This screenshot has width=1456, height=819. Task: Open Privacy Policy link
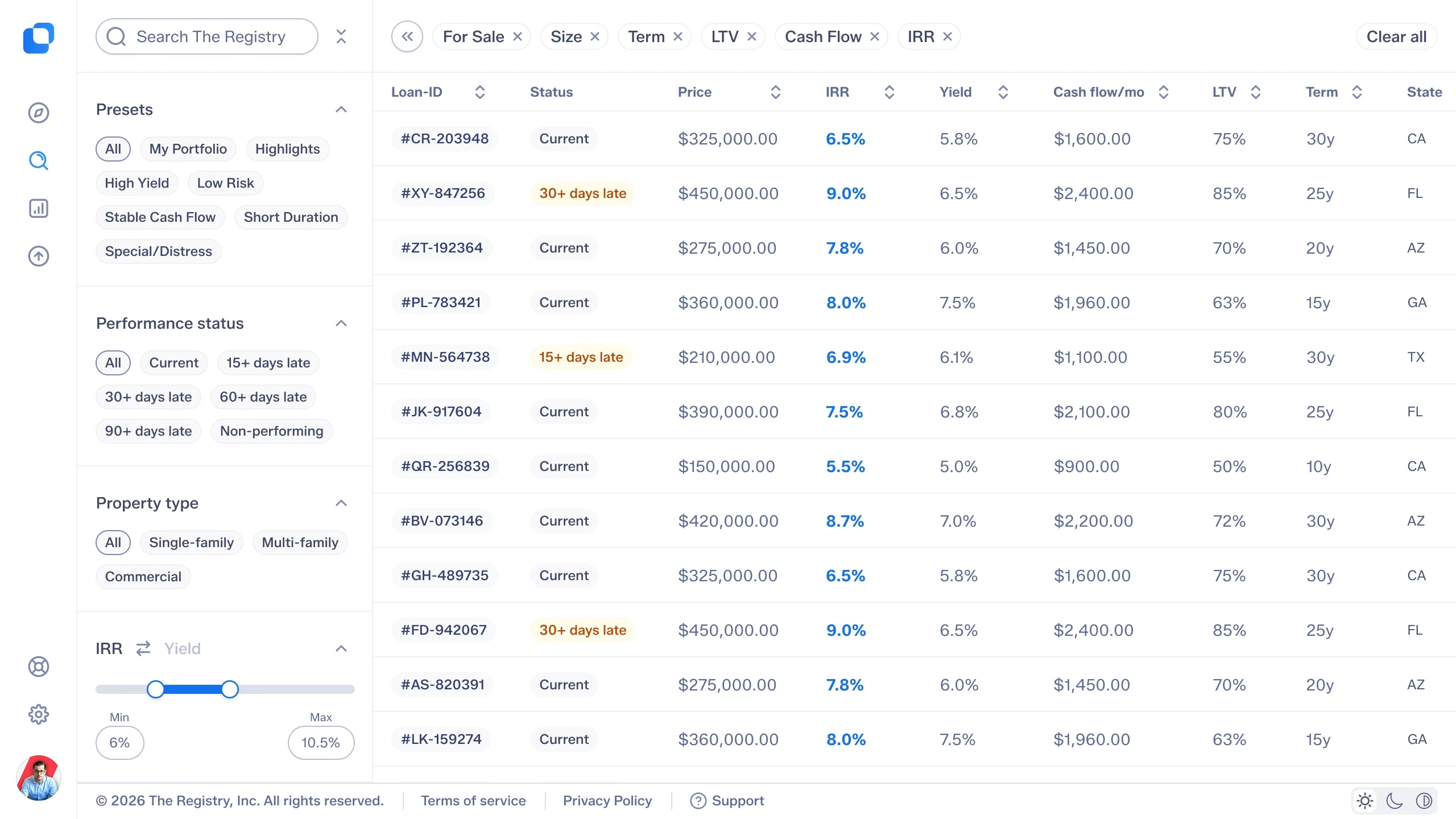click(607, 801)
